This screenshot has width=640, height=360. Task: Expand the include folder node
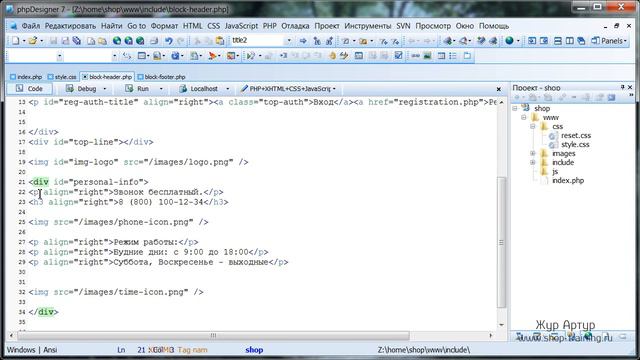pos(533,162)
